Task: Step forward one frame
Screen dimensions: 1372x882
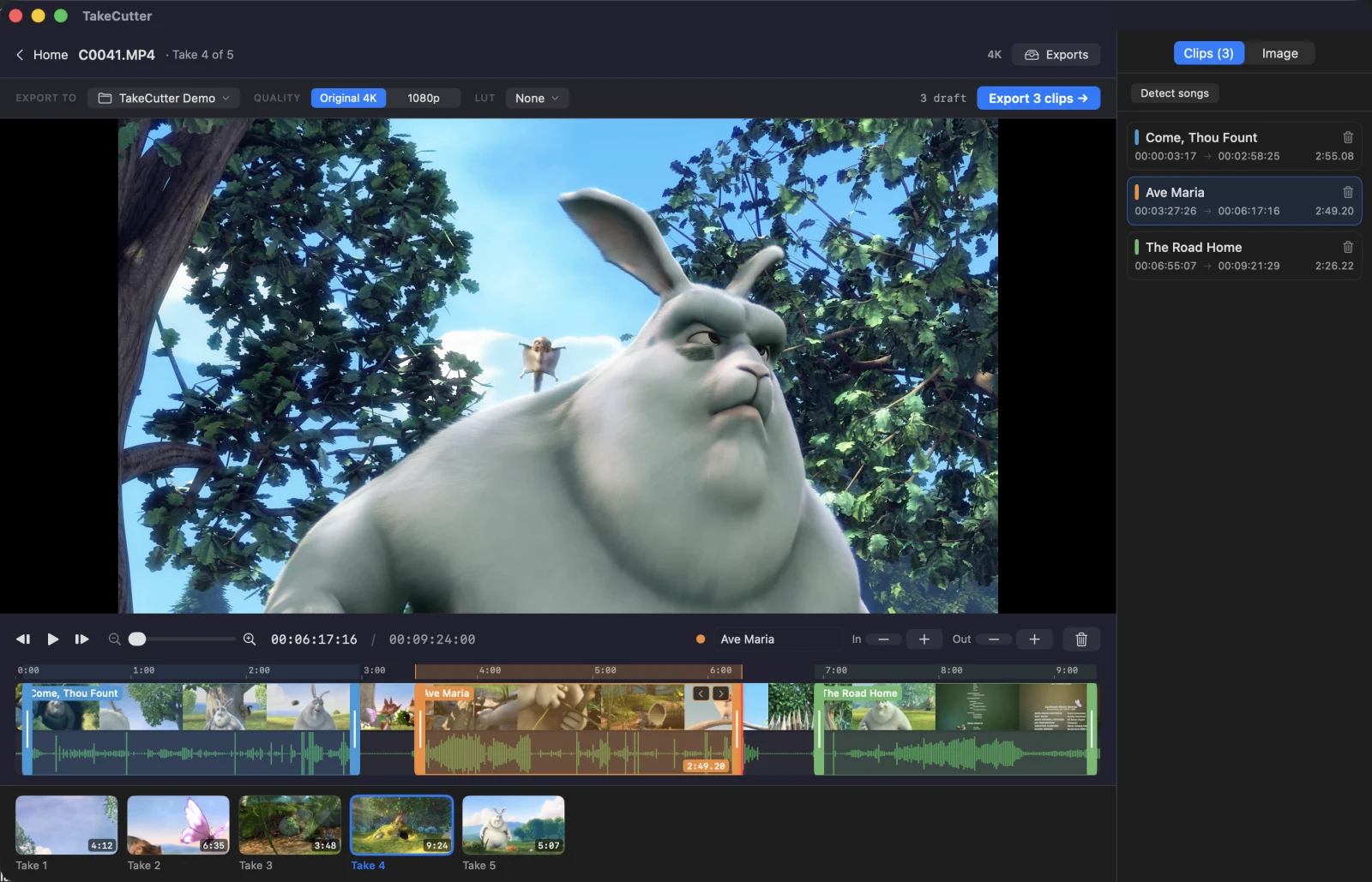Action: (81, 639)
